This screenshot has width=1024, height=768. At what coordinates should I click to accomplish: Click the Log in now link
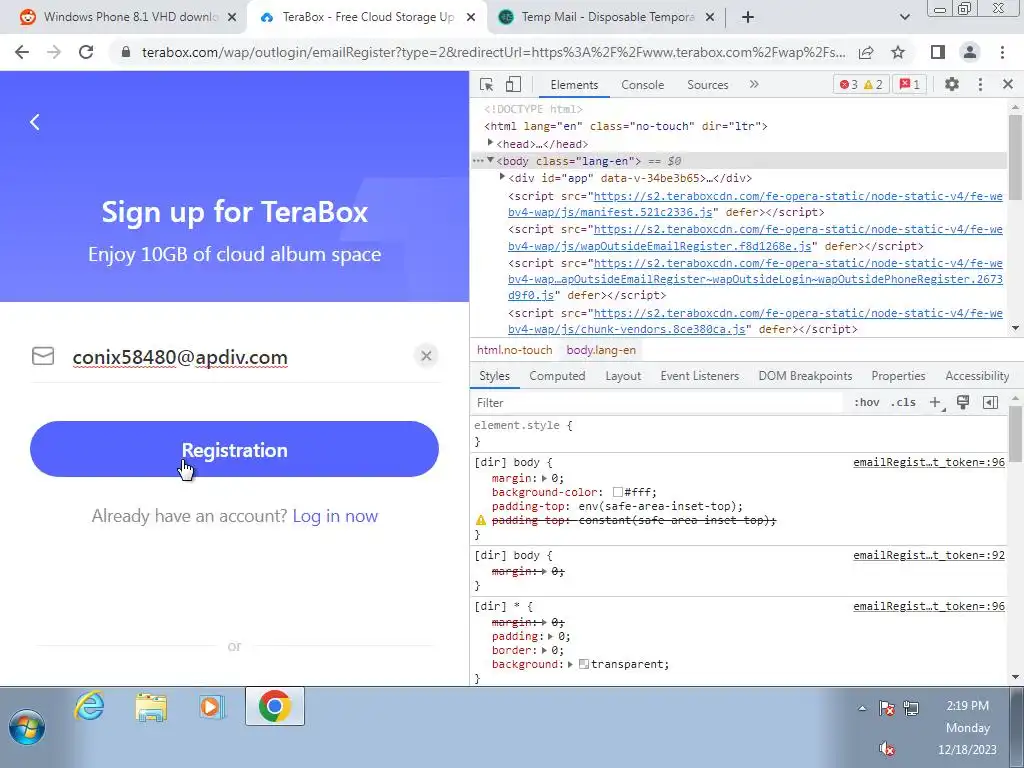point(335,516)
